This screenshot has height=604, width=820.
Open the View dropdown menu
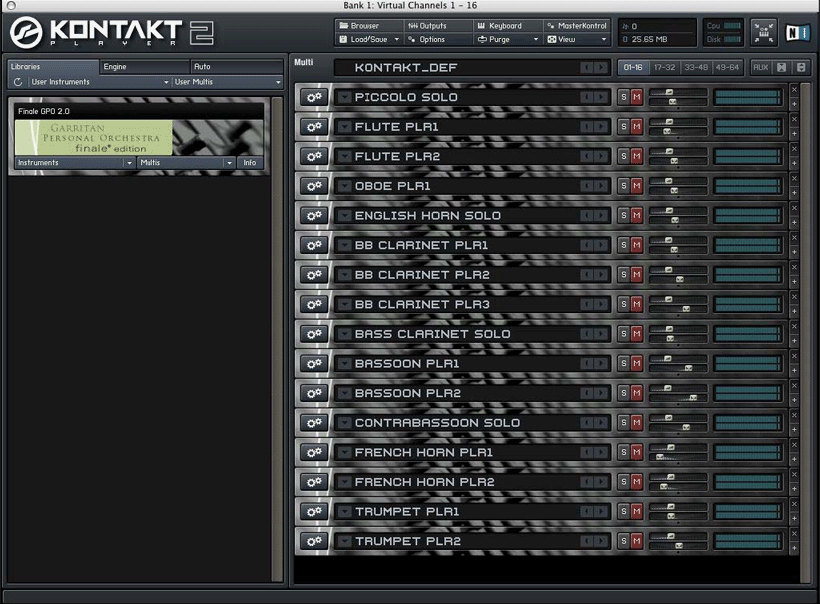[x=577, y=39]
